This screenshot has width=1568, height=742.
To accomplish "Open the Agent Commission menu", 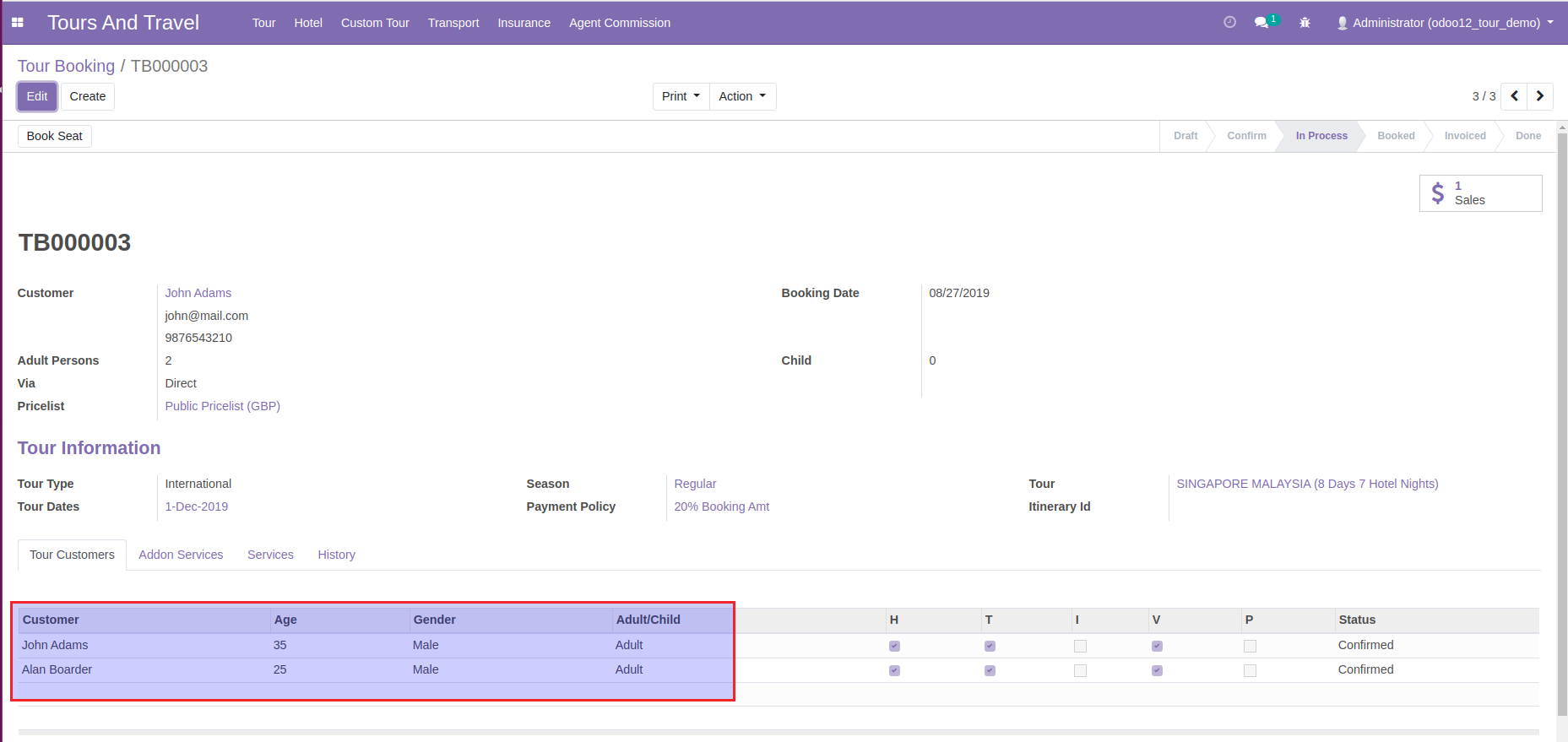I will (620, 23).
